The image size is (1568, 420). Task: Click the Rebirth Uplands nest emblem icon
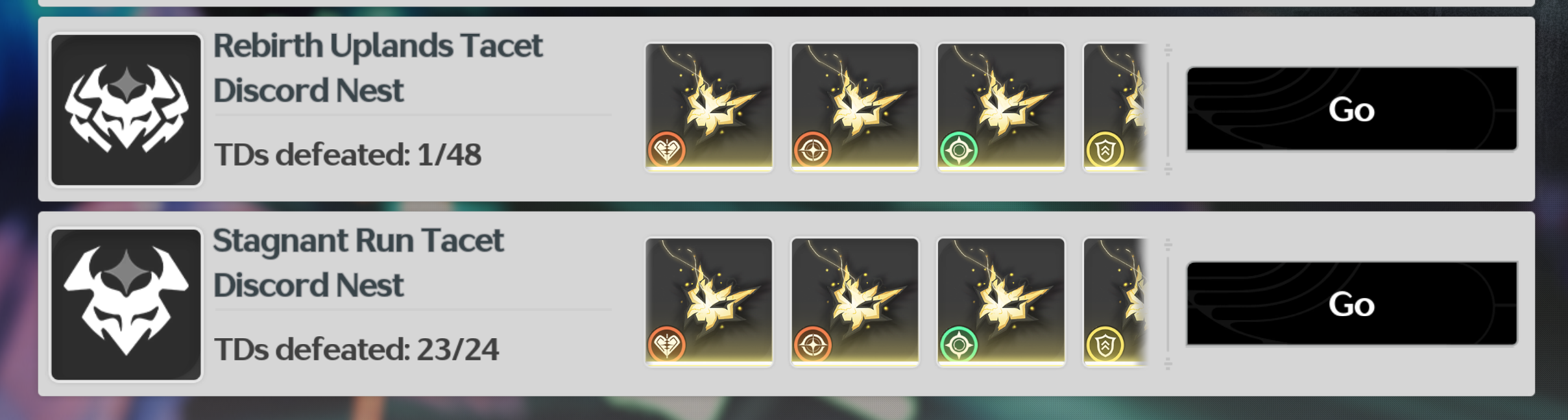tap(127, 110)
